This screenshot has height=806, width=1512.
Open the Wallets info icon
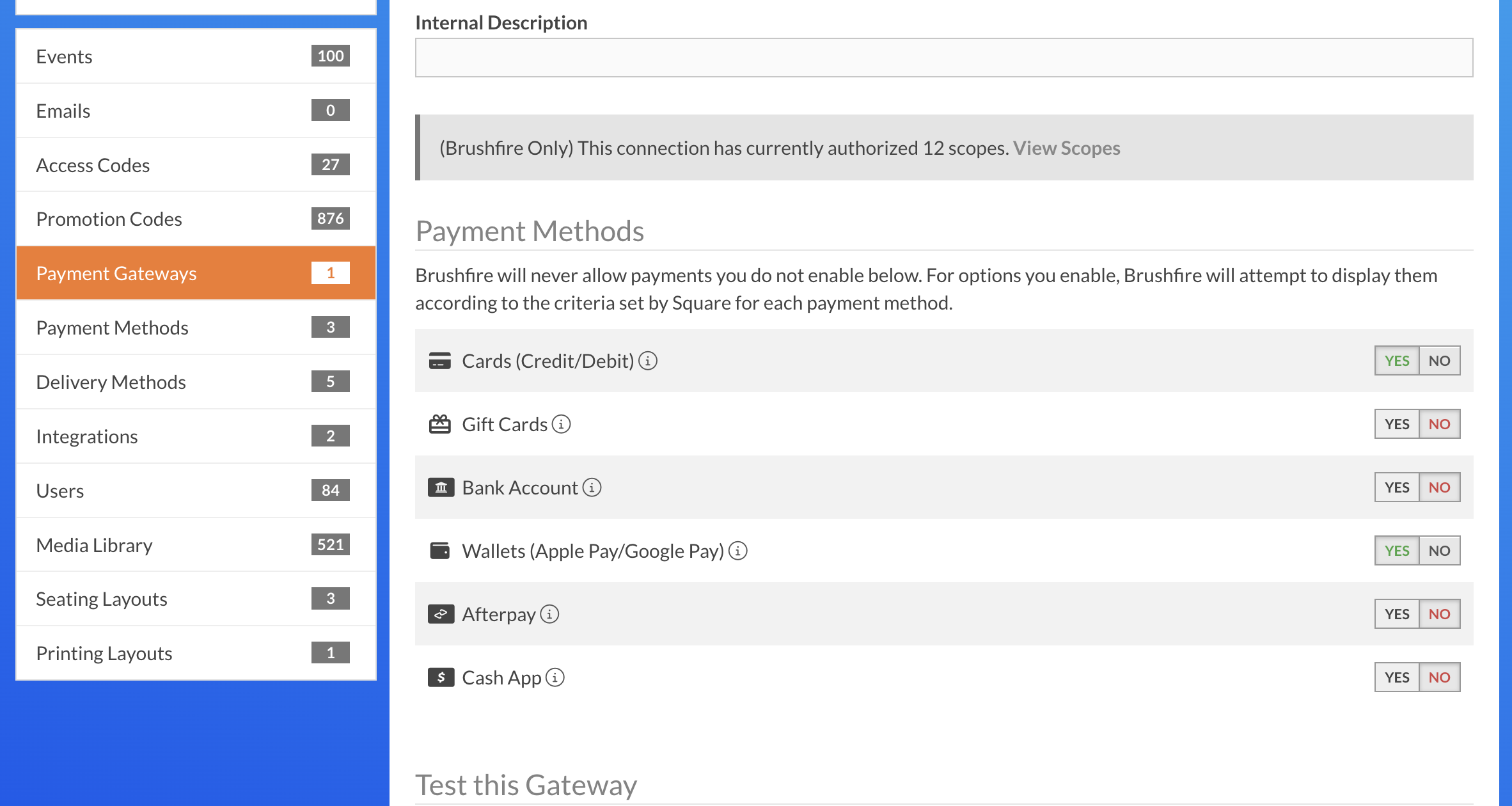click(x=738, y=550)
